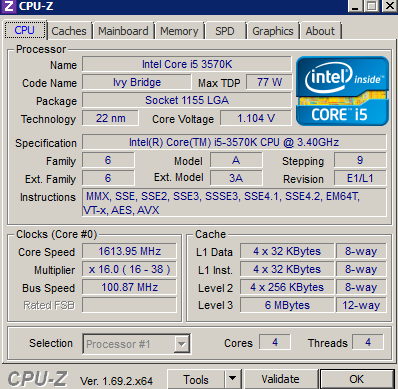
Task: Click the Package value Socket 1155 LGA
Action: click(x=187, y=100)
